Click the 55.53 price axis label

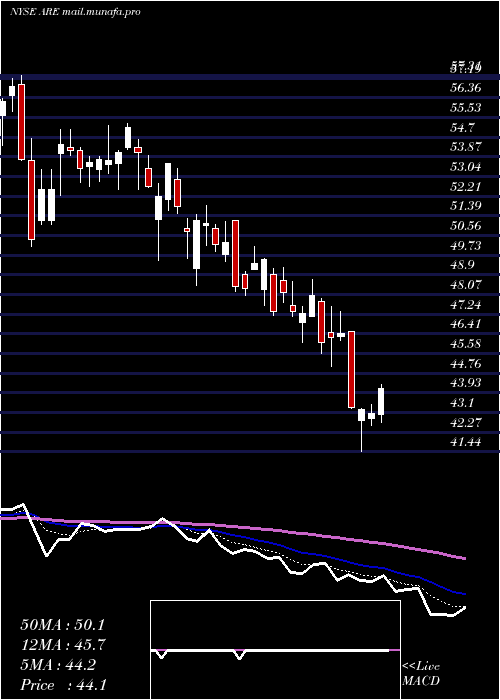(466, 108)
